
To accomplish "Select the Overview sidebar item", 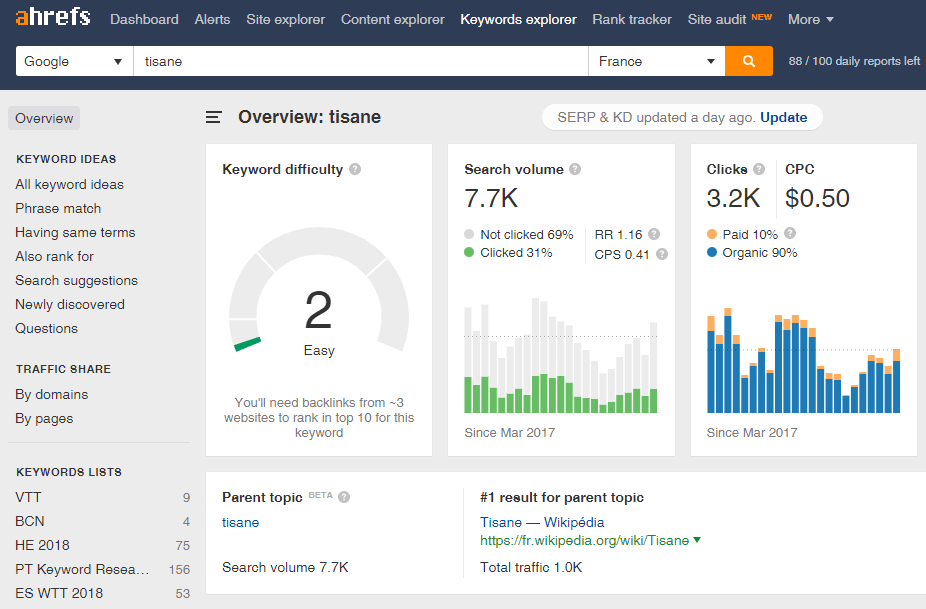I will click(44, 118).
